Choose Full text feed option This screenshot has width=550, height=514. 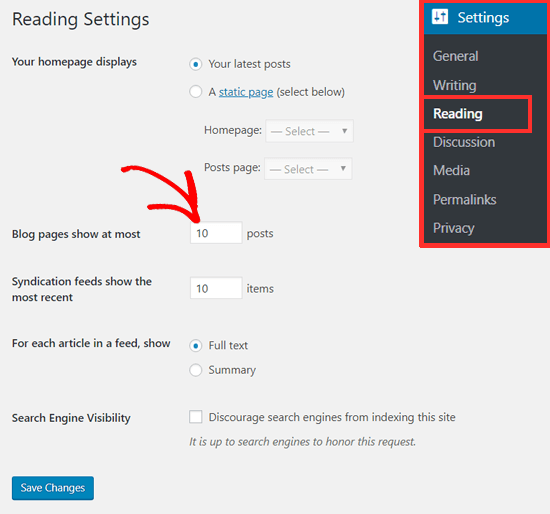pyautogui.click(x=196, y=346)
